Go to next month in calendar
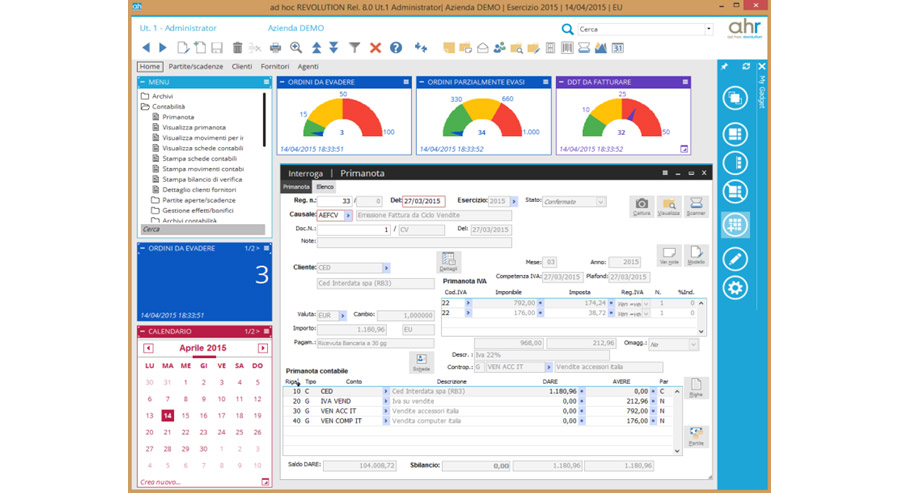The width and height of the screenshot is (900, 493). [263, 348]
